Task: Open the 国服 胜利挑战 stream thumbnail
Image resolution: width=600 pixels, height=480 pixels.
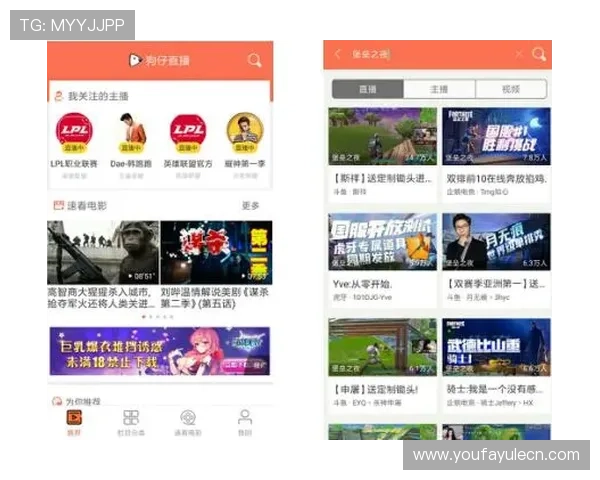Action: tap(496, 136)
